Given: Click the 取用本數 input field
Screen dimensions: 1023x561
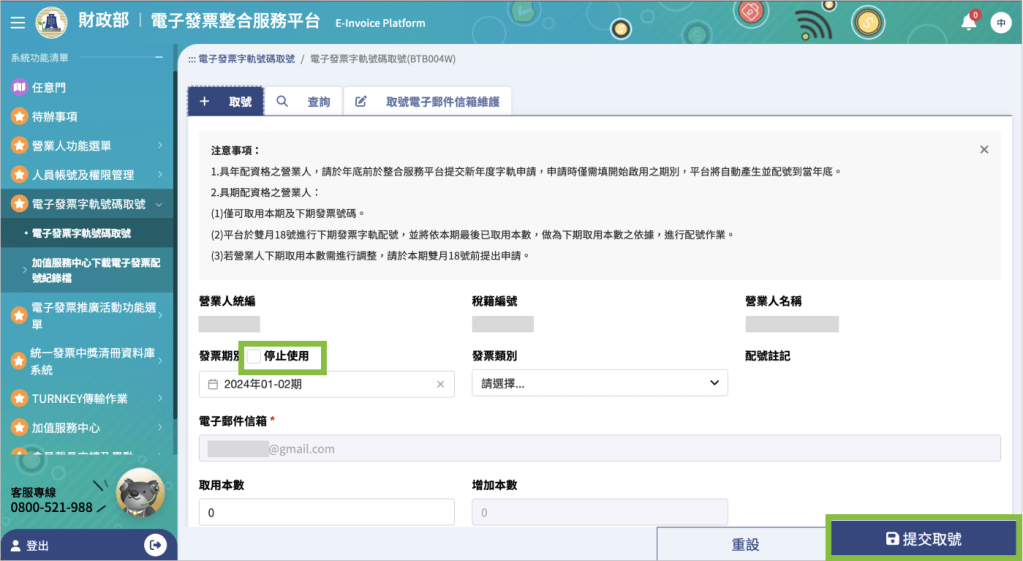Looking at the screenshot, I should 326,513.
